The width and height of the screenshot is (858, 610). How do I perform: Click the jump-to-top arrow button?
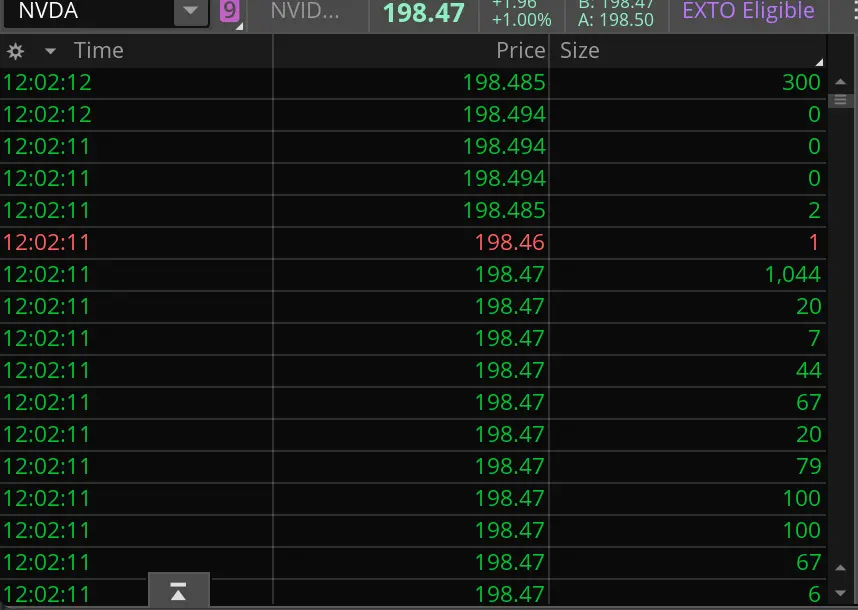pyautogui.click(x=178, y=591)
